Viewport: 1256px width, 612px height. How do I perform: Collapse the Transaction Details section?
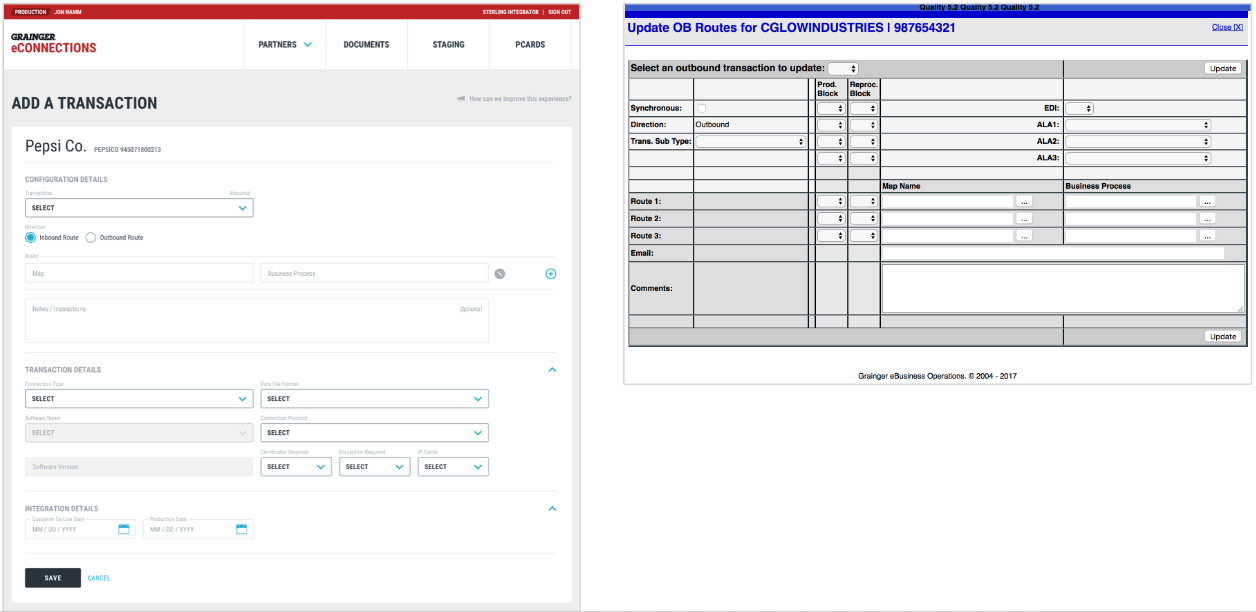coord(552,370)
